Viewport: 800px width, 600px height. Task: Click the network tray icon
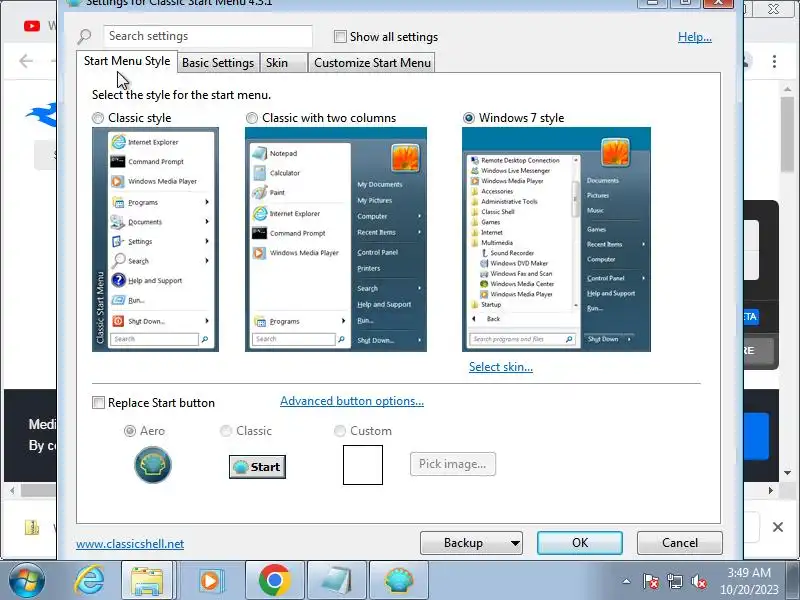click(x=674, y=581)
